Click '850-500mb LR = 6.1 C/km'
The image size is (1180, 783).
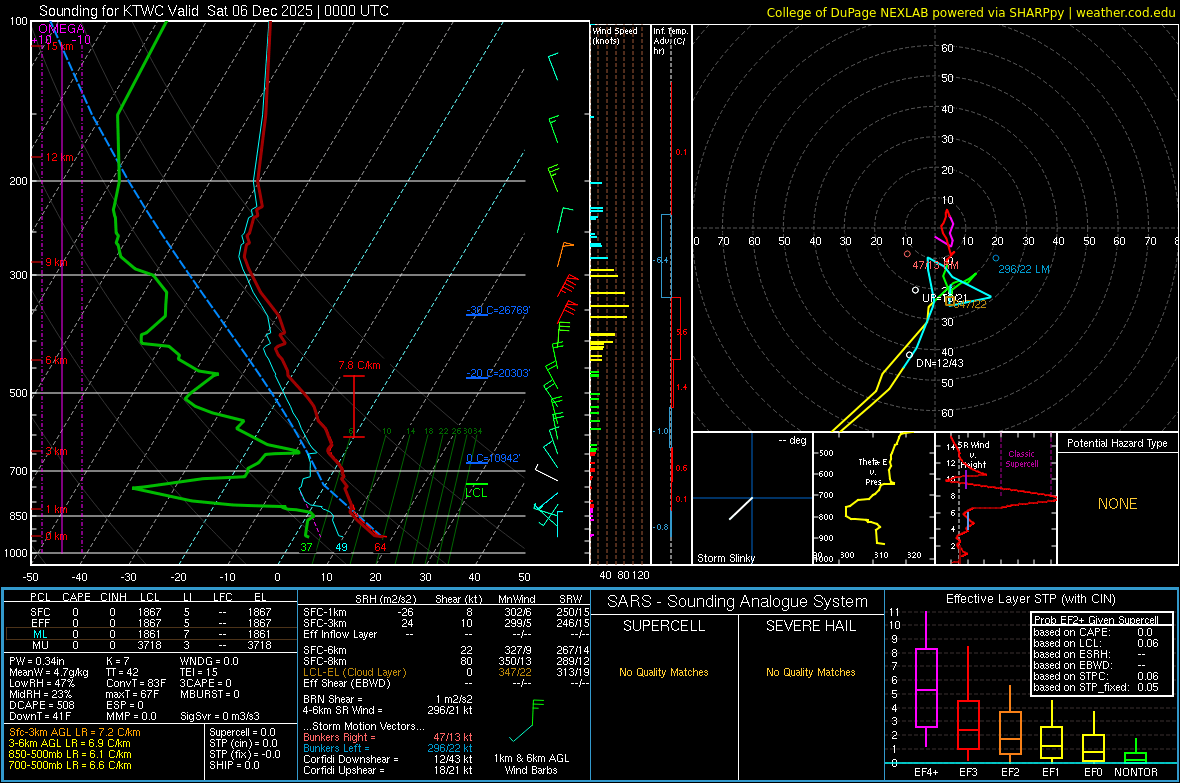70,754
